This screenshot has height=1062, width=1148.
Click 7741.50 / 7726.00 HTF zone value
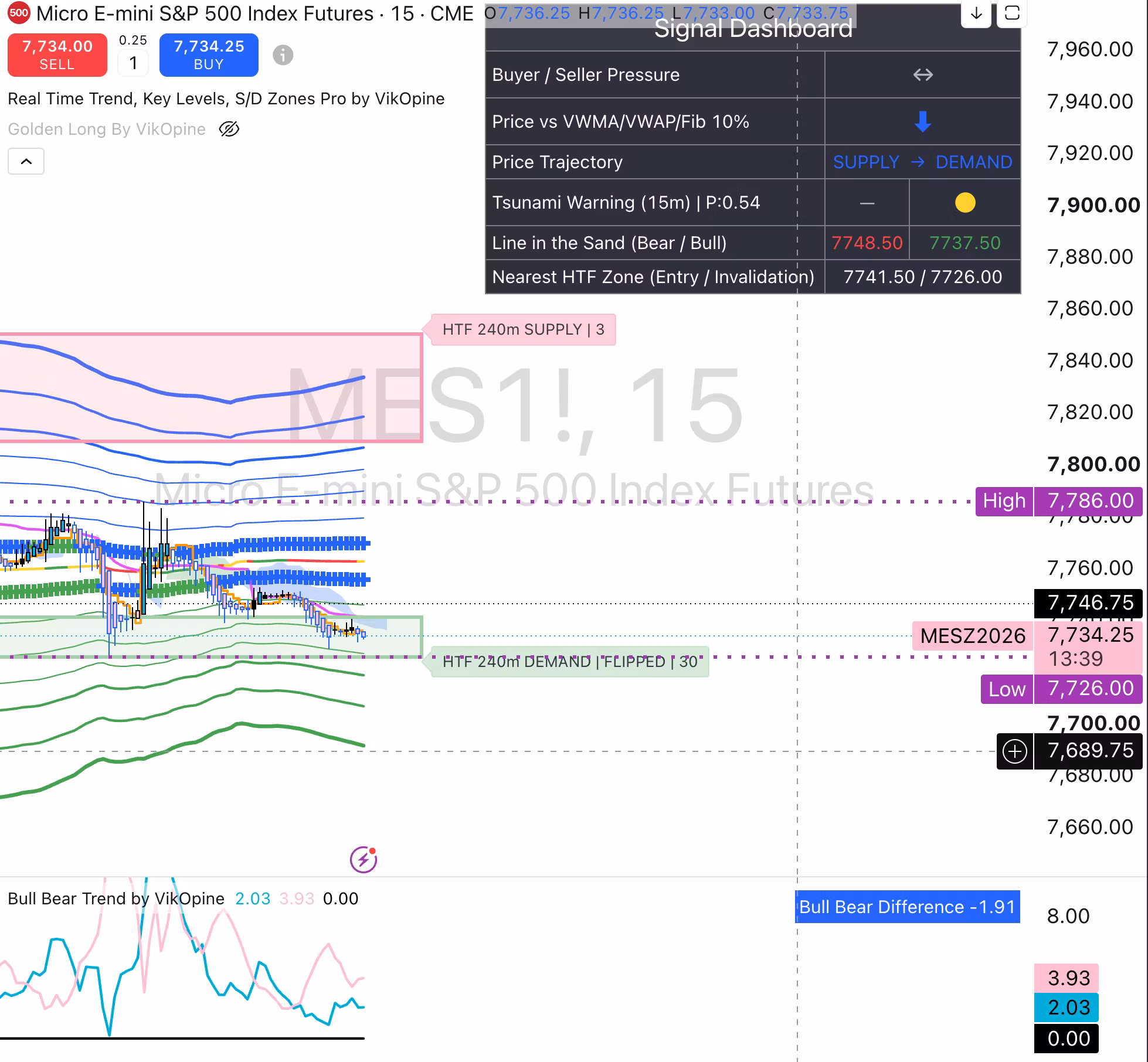(x=923, y=277)
